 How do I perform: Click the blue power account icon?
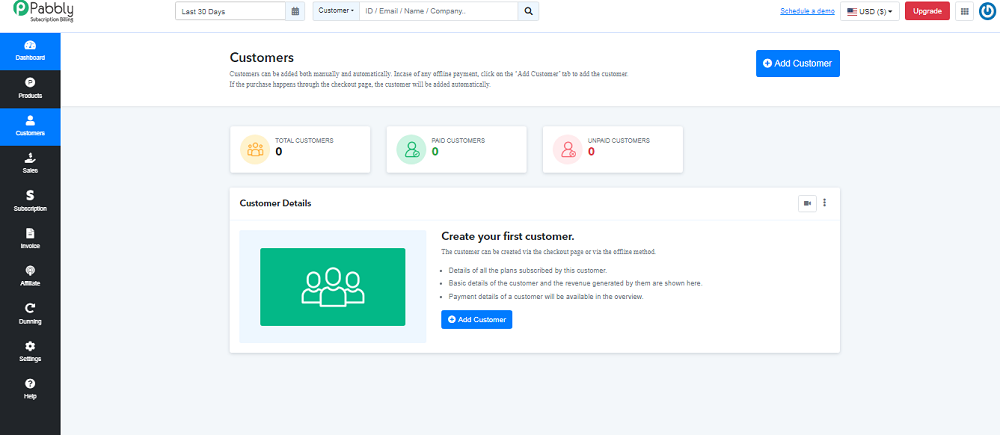987,11
